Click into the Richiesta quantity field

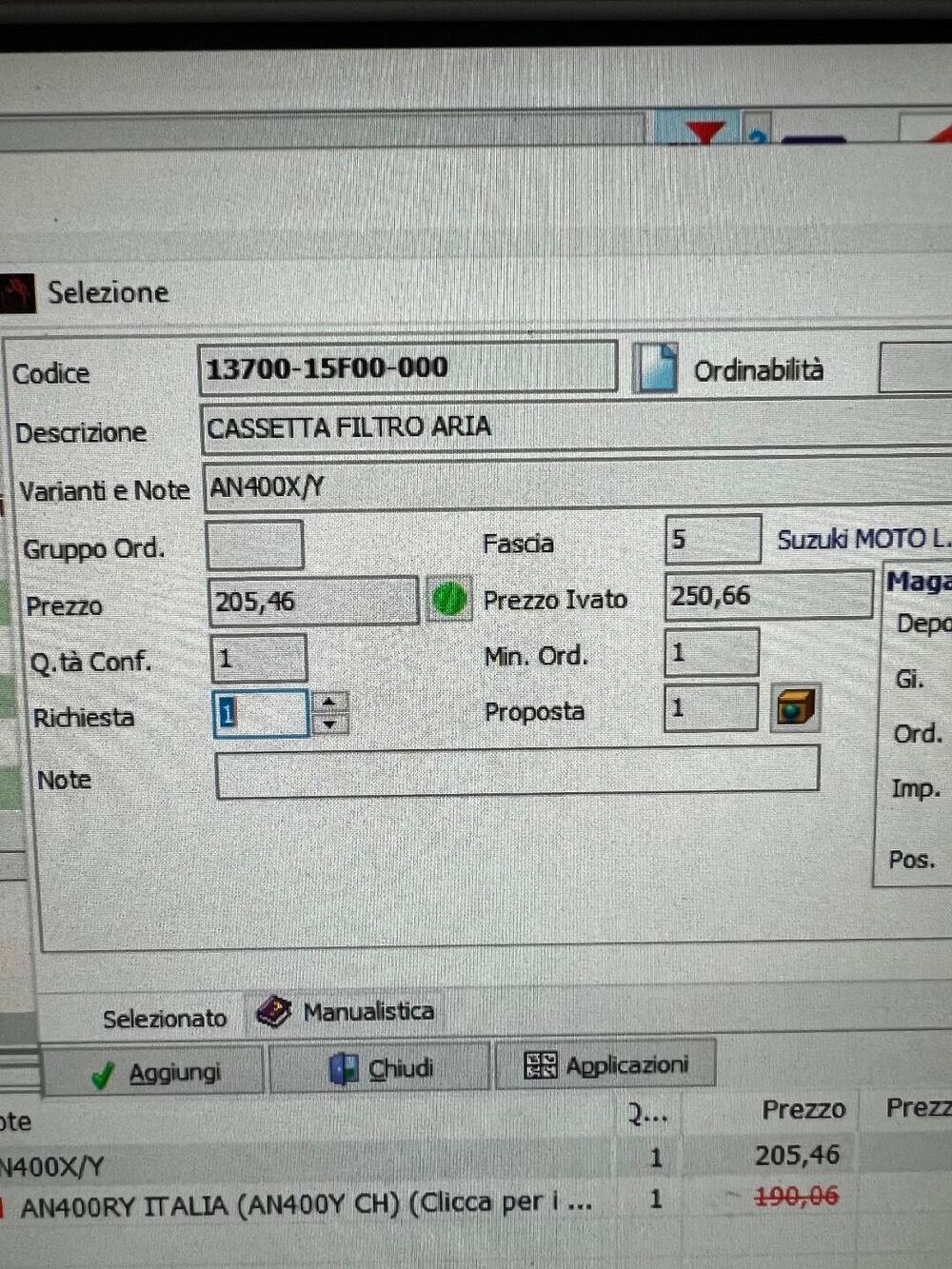pos(261,714)
